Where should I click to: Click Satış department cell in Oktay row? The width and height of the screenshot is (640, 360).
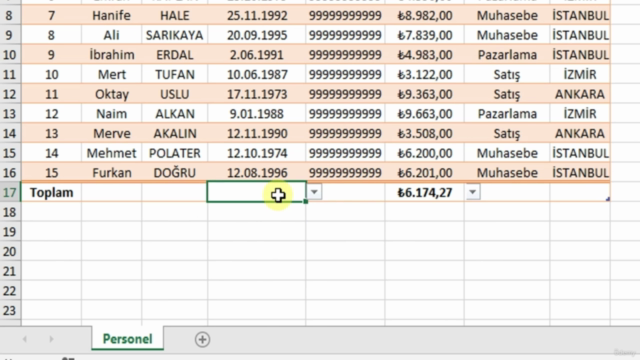(x=507, y=94)
